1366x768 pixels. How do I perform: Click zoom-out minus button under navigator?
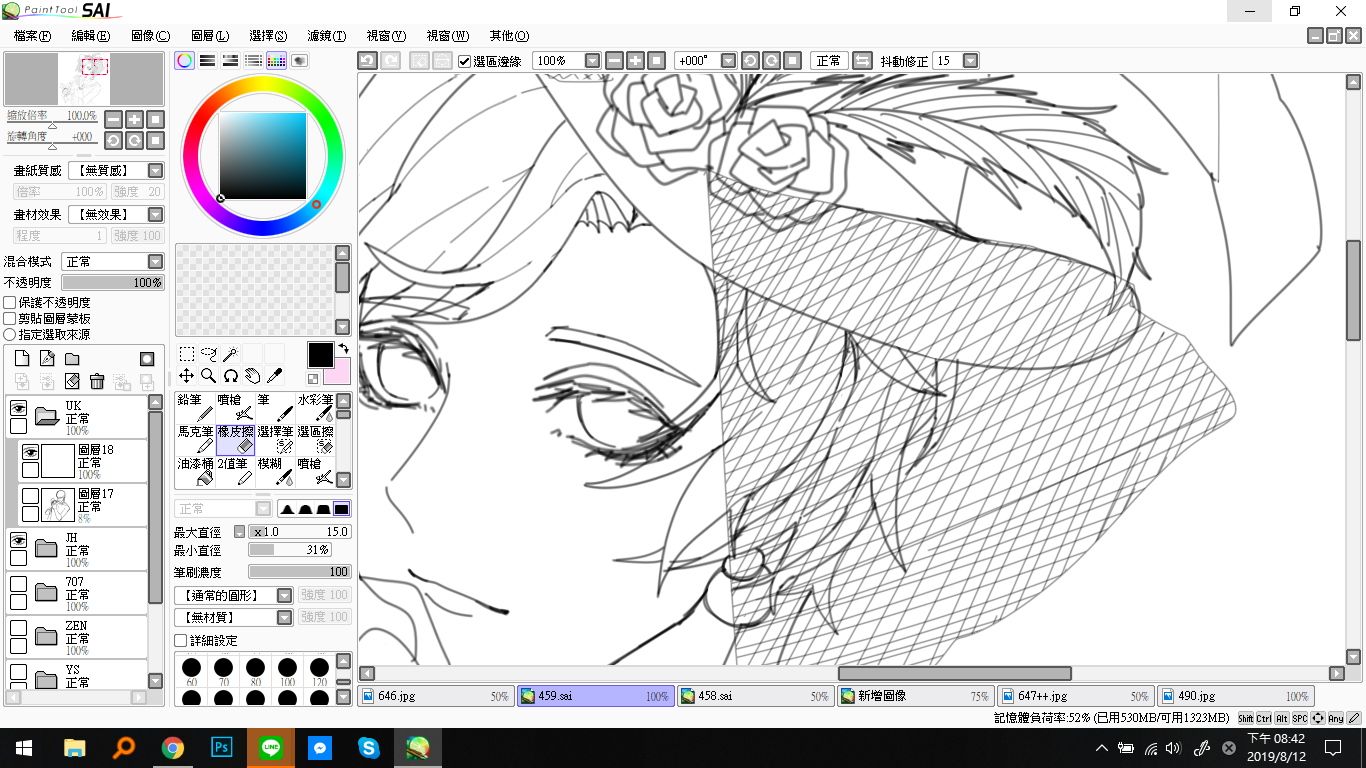(x=113, y=119)
